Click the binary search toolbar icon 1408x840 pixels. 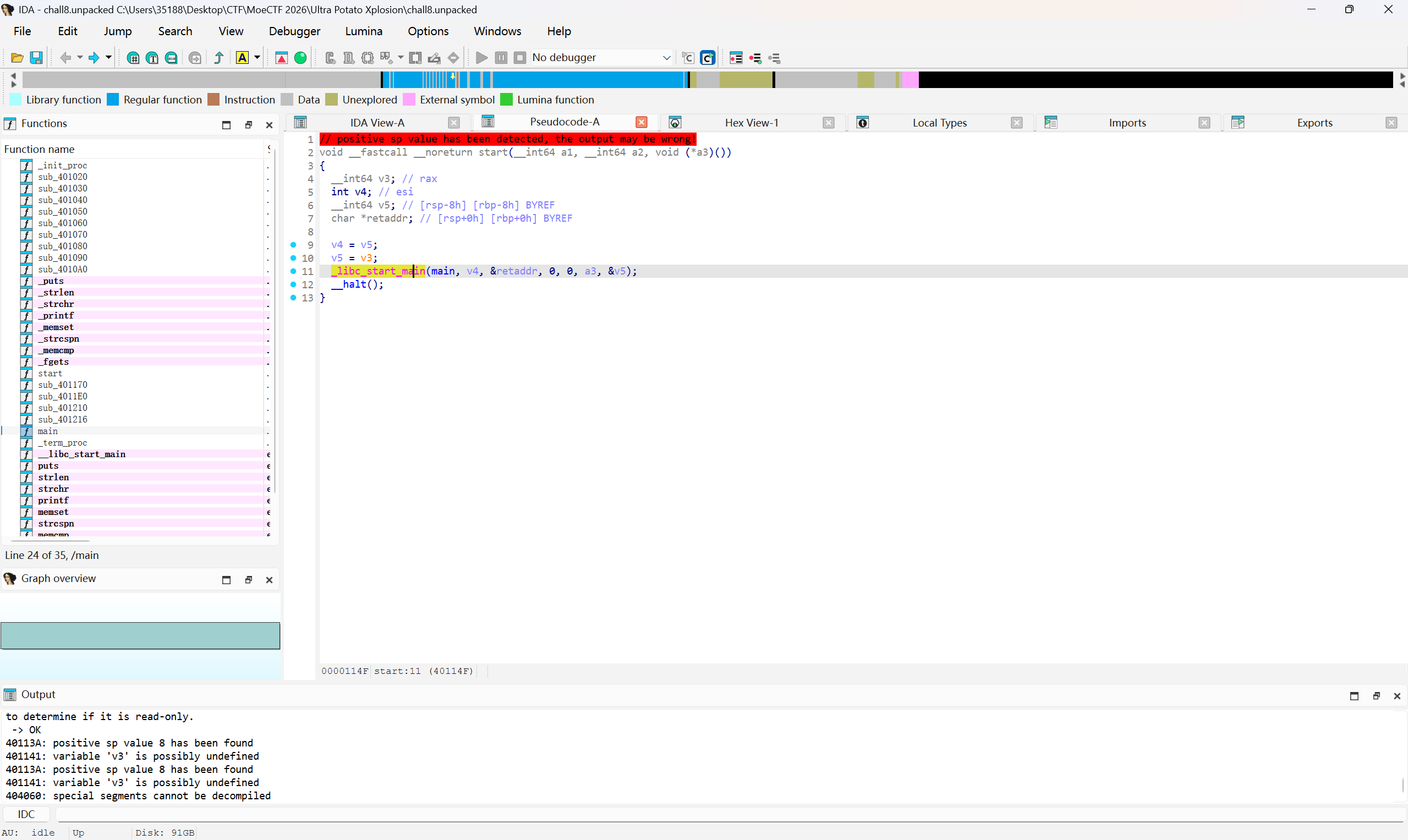point(171,58)
